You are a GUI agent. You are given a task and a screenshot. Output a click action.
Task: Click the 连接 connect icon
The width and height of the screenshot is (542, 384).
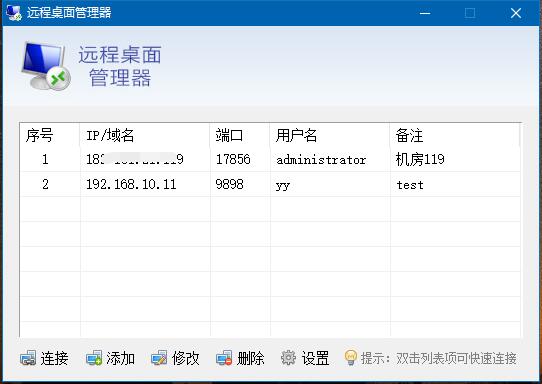point(28,358)
